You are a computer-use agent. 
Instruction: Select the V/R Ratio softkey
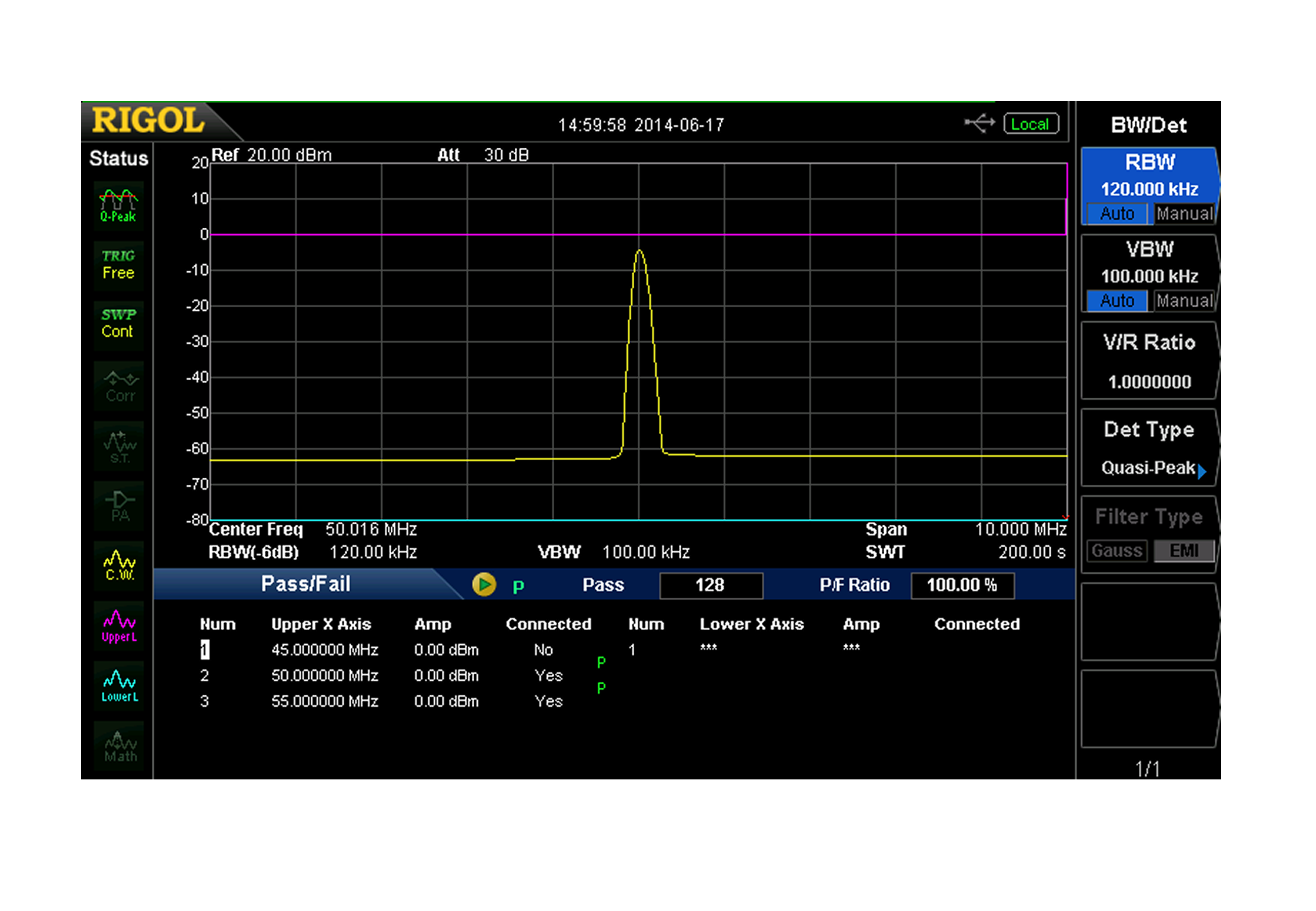[1149, 361]
